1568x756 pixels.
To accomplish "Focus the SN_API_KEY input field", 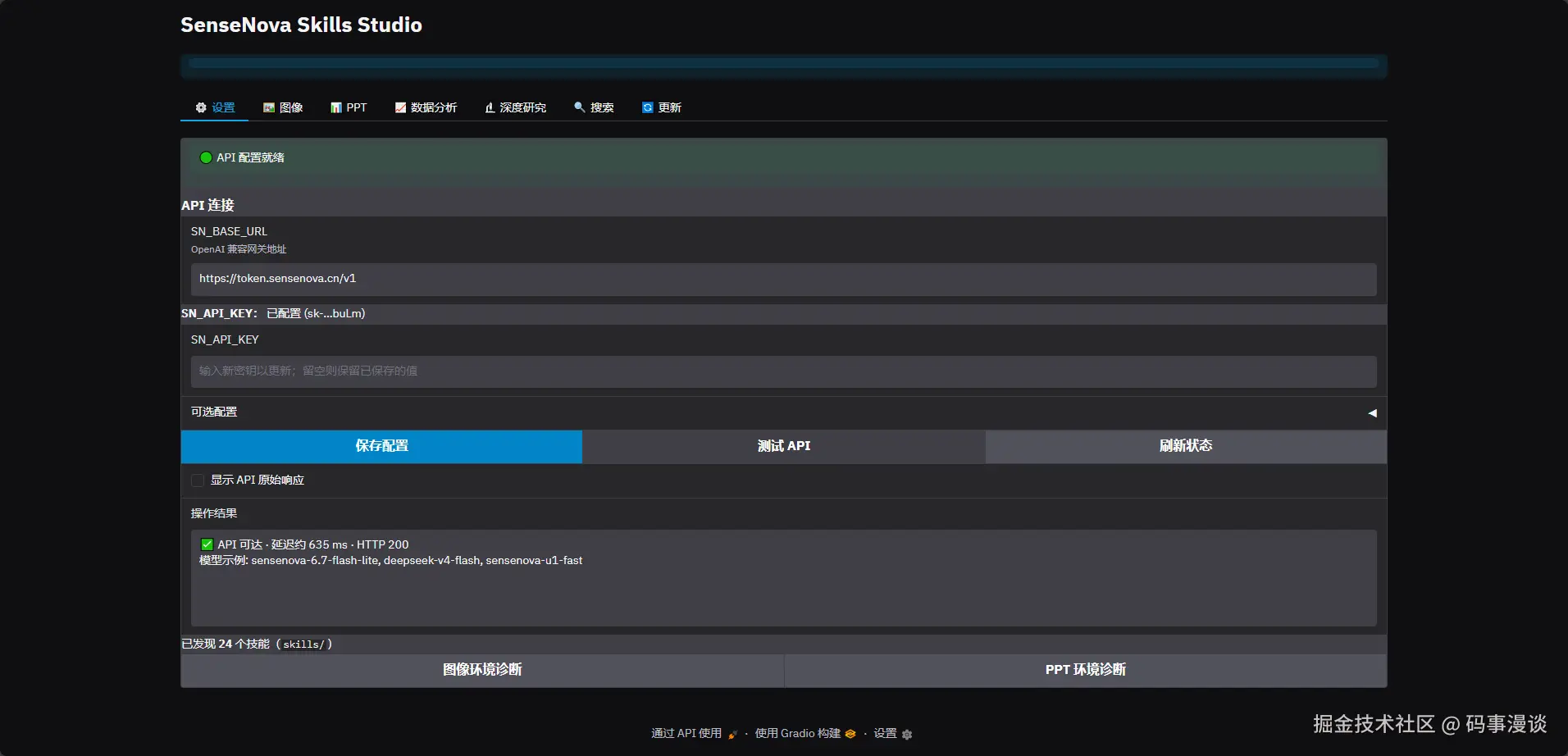I will point(783,371).
